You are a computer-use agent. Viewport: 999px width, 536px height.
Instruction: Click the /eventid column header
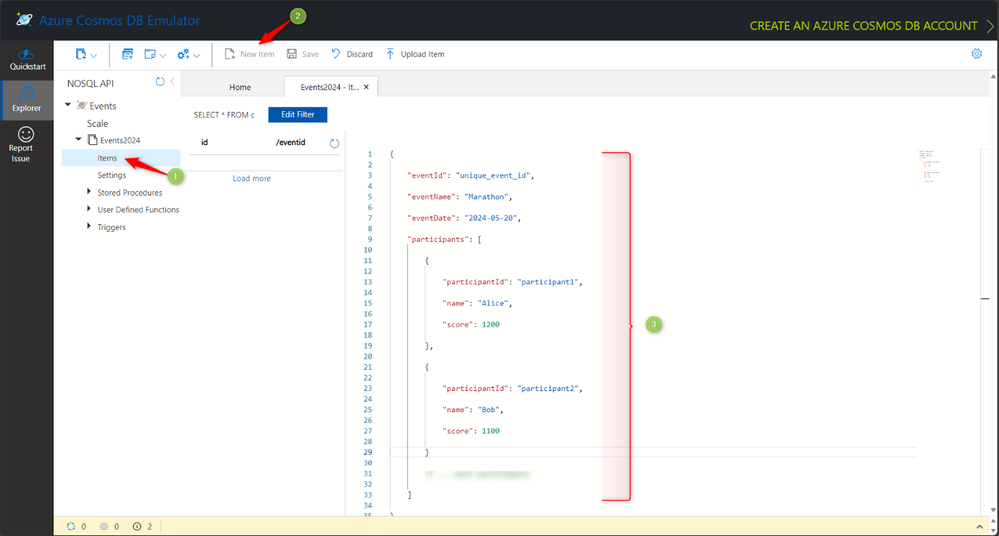(291, 142)
